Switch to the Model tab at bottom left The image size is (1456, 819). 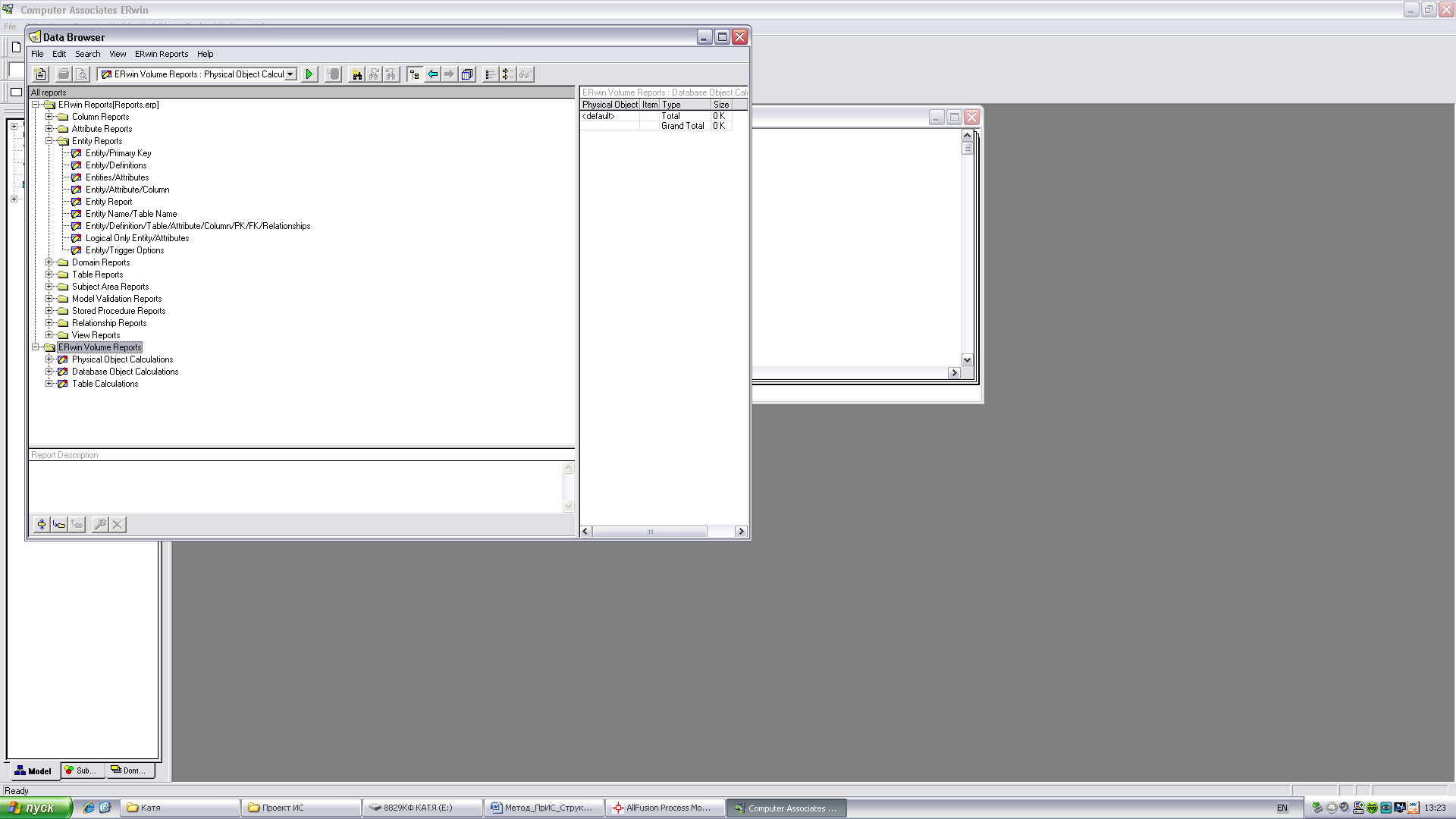pyautogui.click(x=33, y=770)
